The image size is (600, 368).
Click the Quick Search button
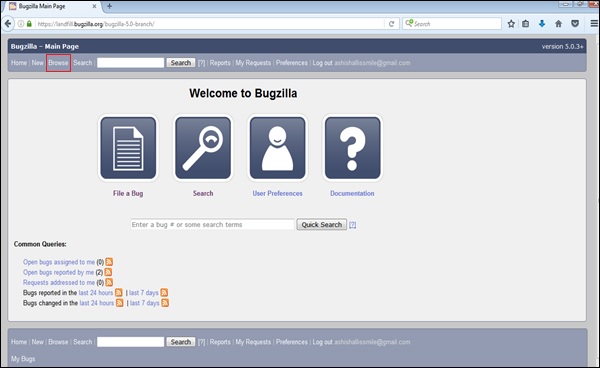click(x=321, y=225)
